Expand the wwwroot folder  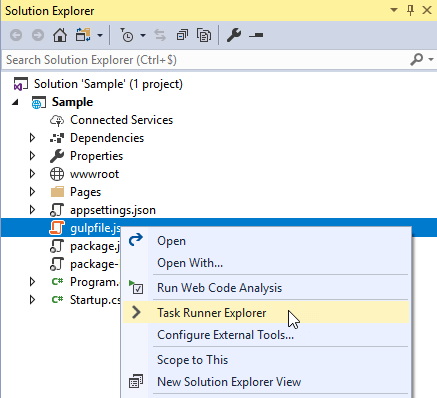click(32, 174)
